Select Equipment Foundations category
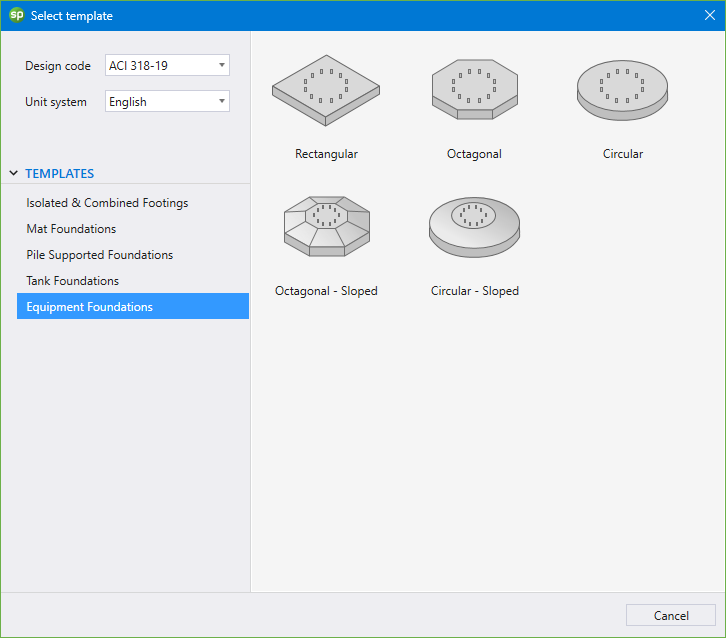The width and height of the screenshot is (726, 638). pyautogui.click(x=90, y=307)
